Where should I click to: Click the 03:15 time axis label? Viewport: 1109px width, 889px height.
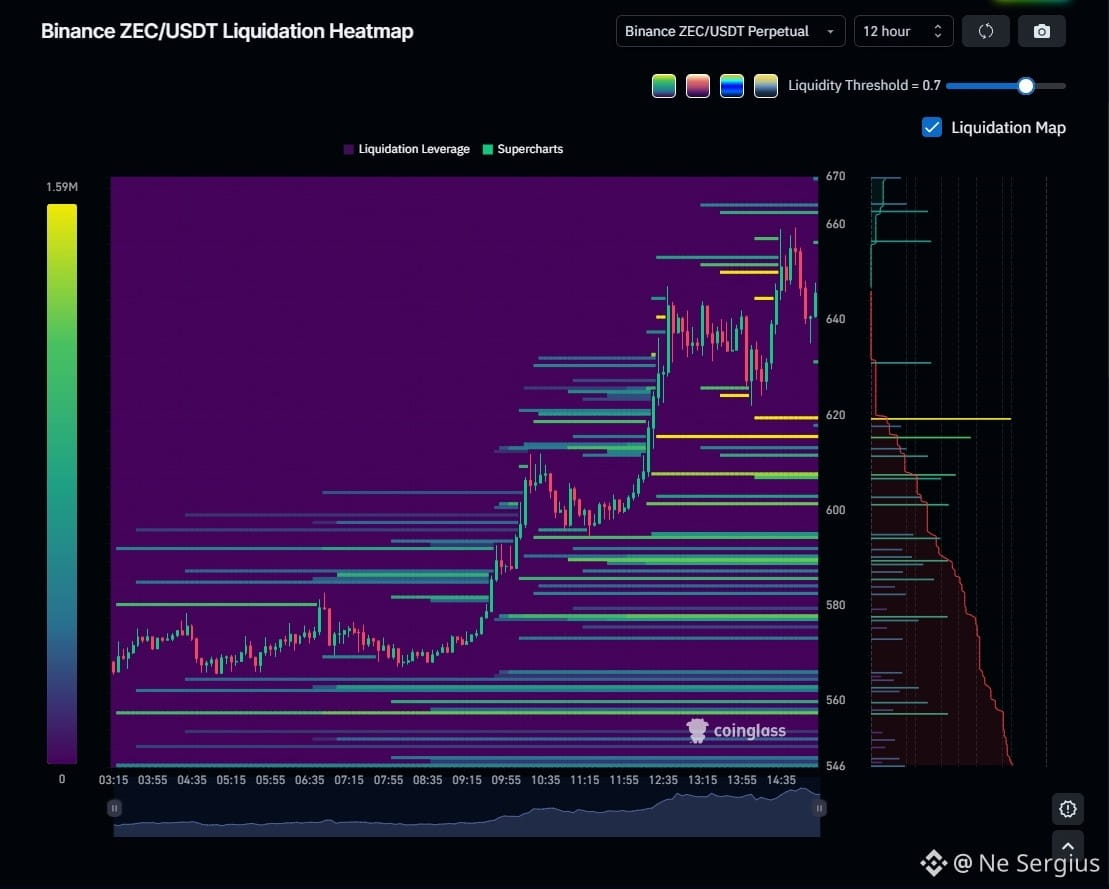tap(113, 779)
